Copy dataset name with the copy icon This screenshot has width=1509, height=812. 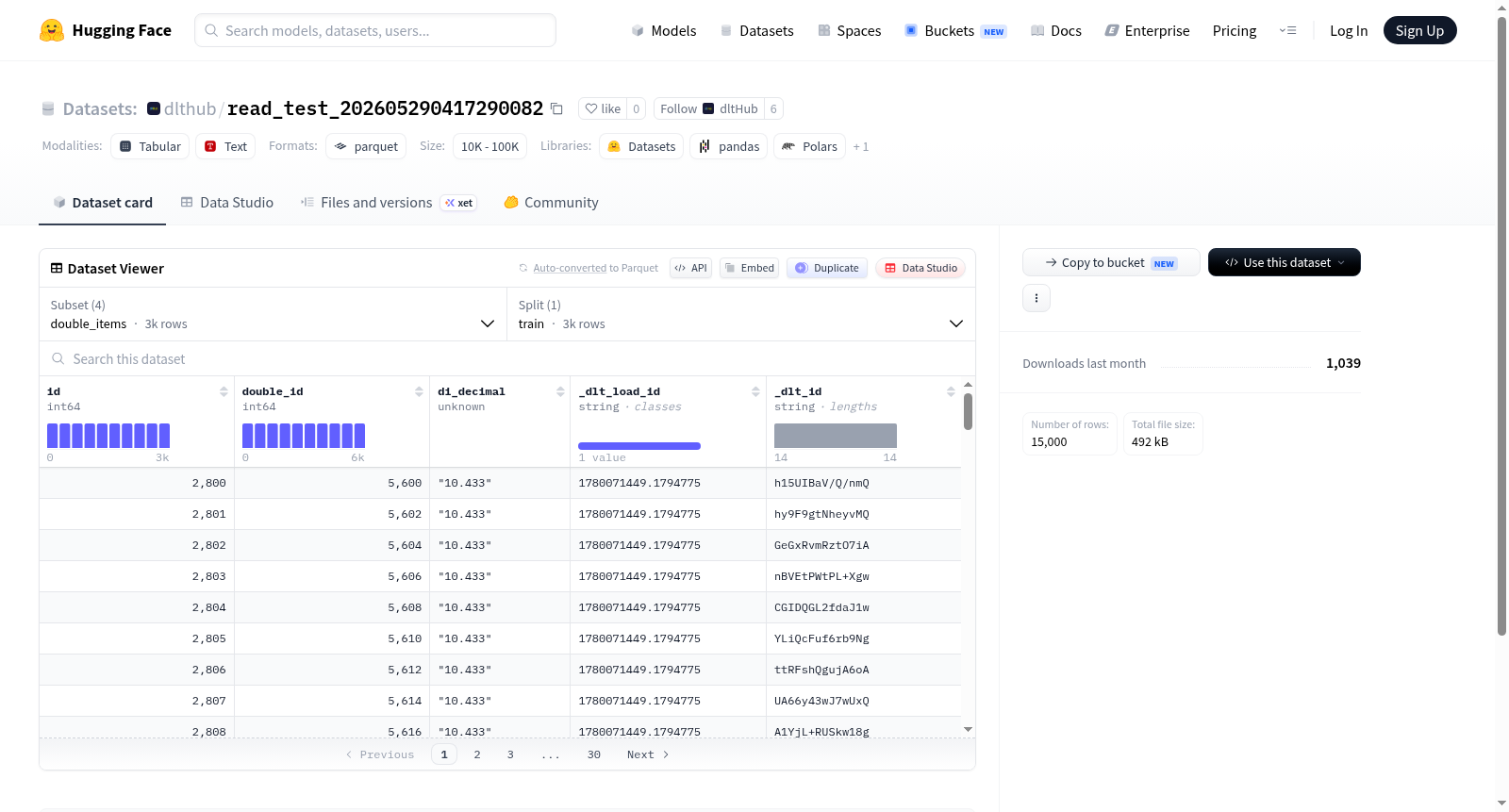[556, 108]
